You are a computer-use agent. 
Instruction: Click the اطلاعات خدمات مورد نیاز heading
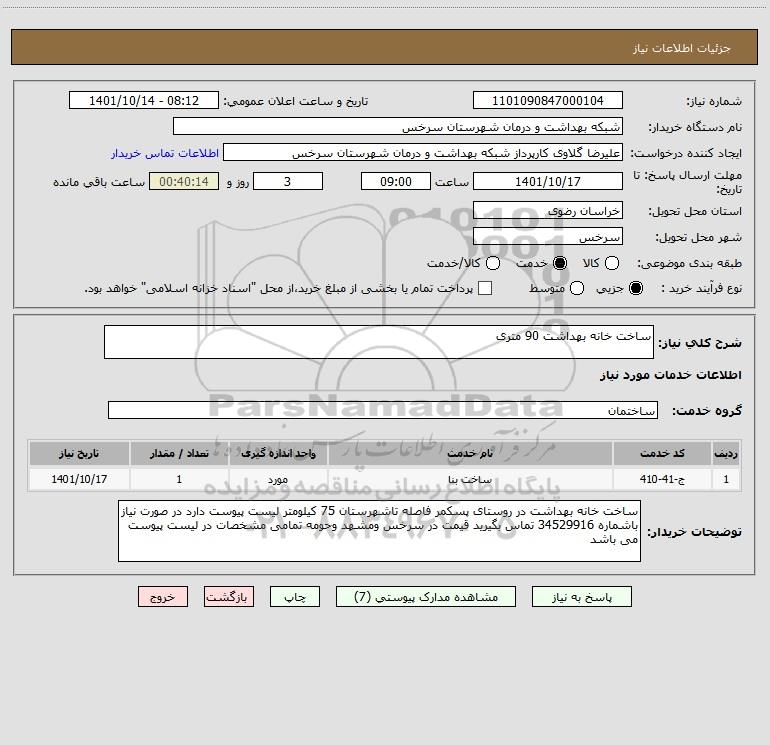tap(671, 375)
